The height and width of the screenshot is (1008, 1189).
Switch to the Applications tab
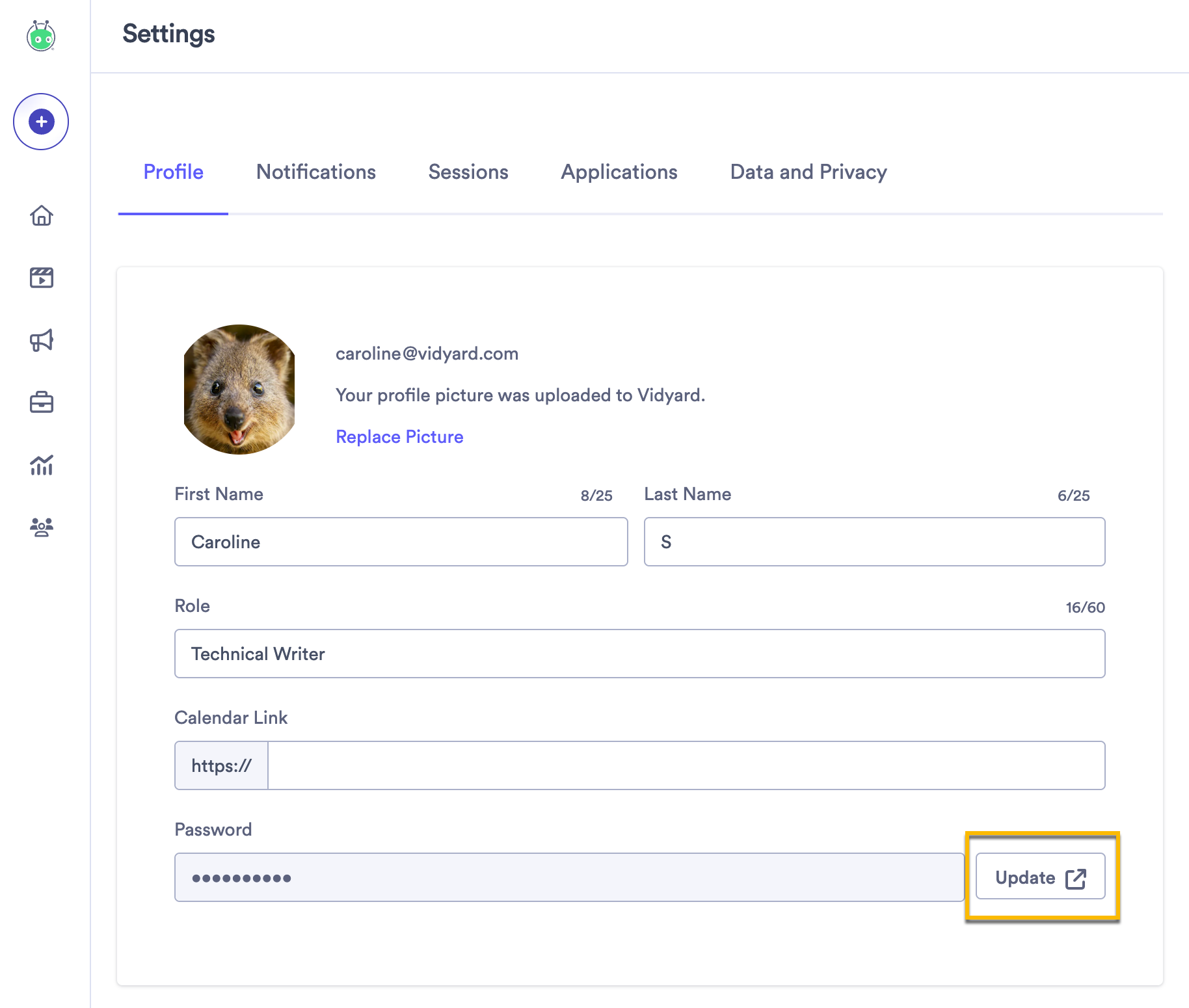pos(619,172)
